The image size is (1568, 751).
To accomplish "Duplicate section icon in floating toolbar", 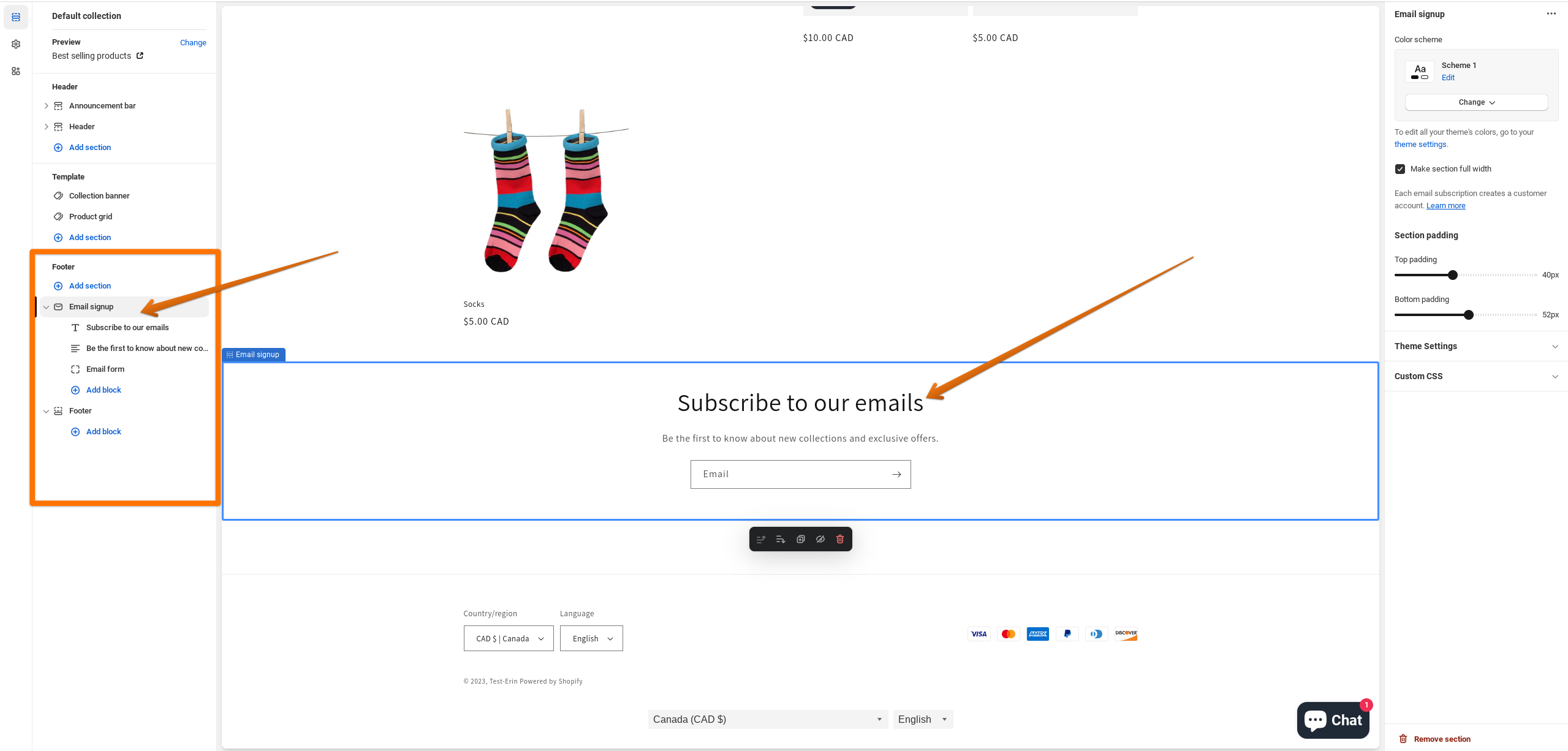I will [x=800, y=539].
